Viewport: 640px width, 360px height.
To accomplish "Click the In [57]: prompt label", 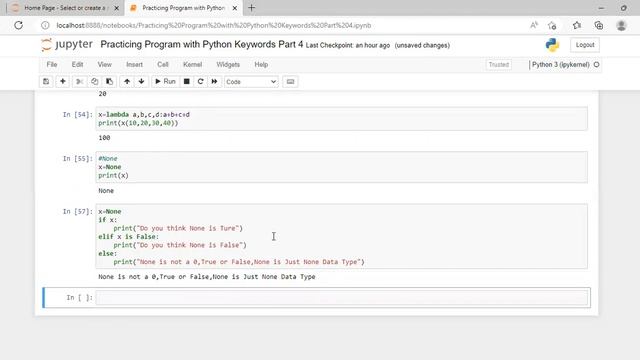I will coord(78,211).
